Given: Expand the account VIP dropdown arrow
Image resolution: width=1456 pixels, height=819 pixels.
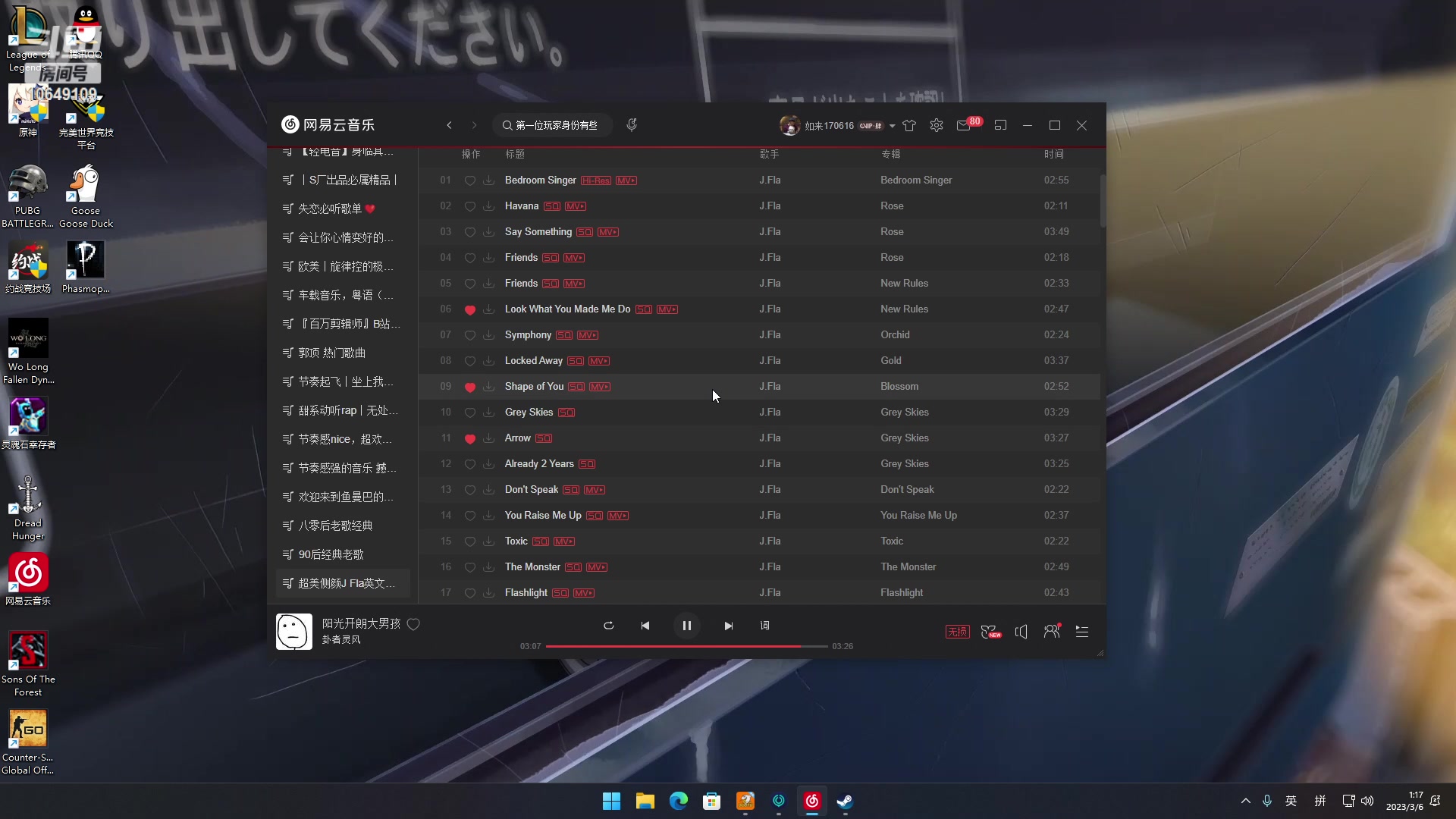Looking at the screenshot, I should pos(893,126).
